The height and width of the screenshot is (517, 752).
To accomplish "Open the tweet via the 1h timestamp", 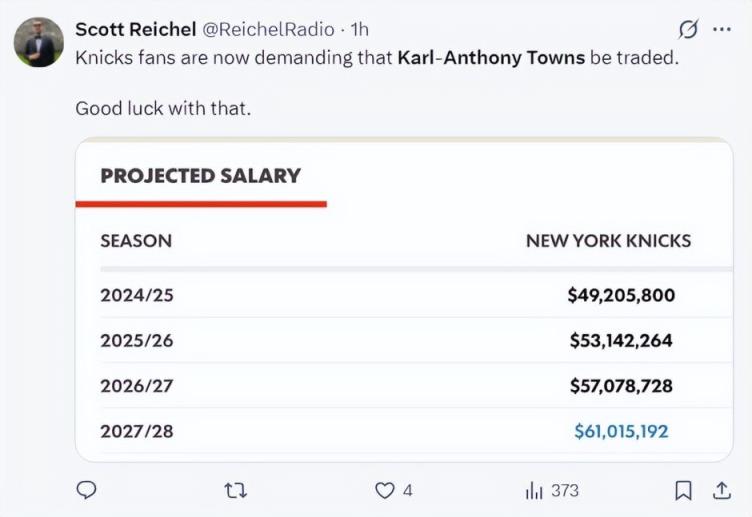I will click(x=359, y=29).
